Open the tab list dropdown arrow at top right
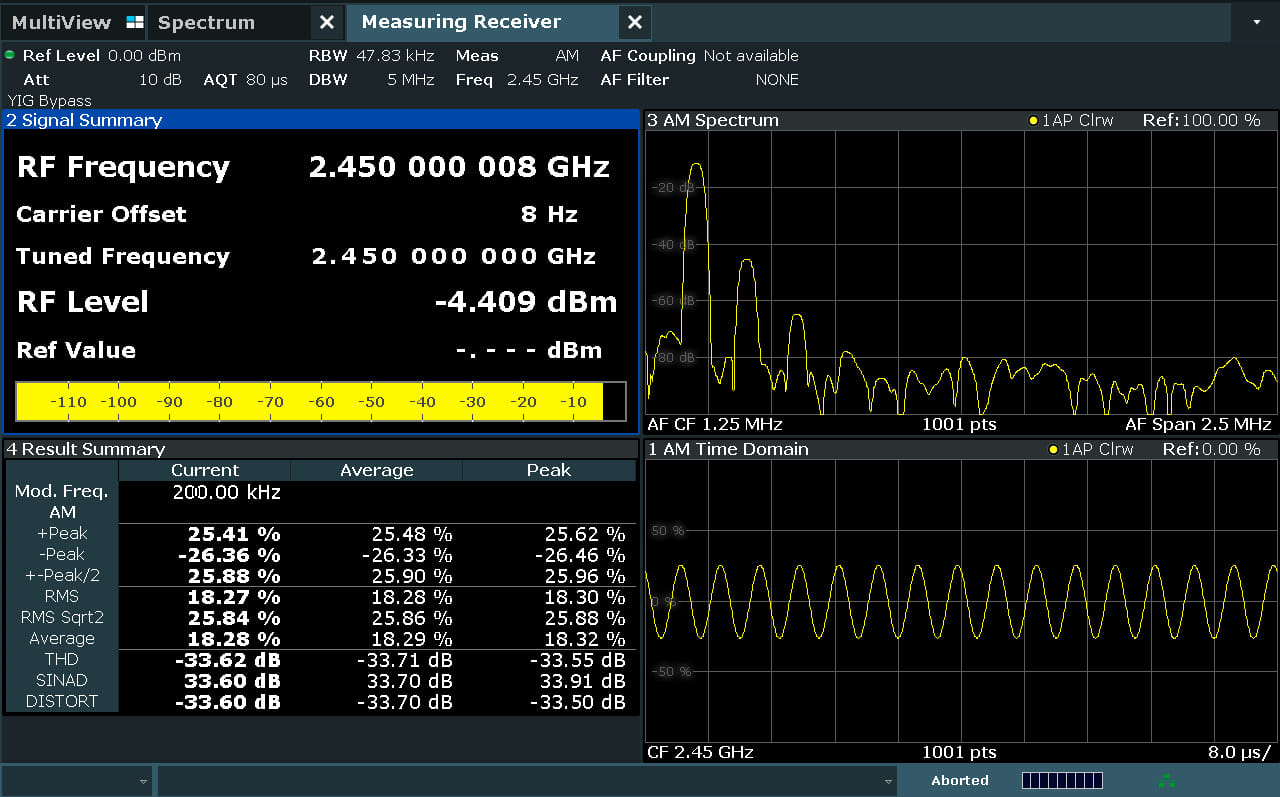The width and height of the screenshot is (1280, 797). [x=1256, y=22]
